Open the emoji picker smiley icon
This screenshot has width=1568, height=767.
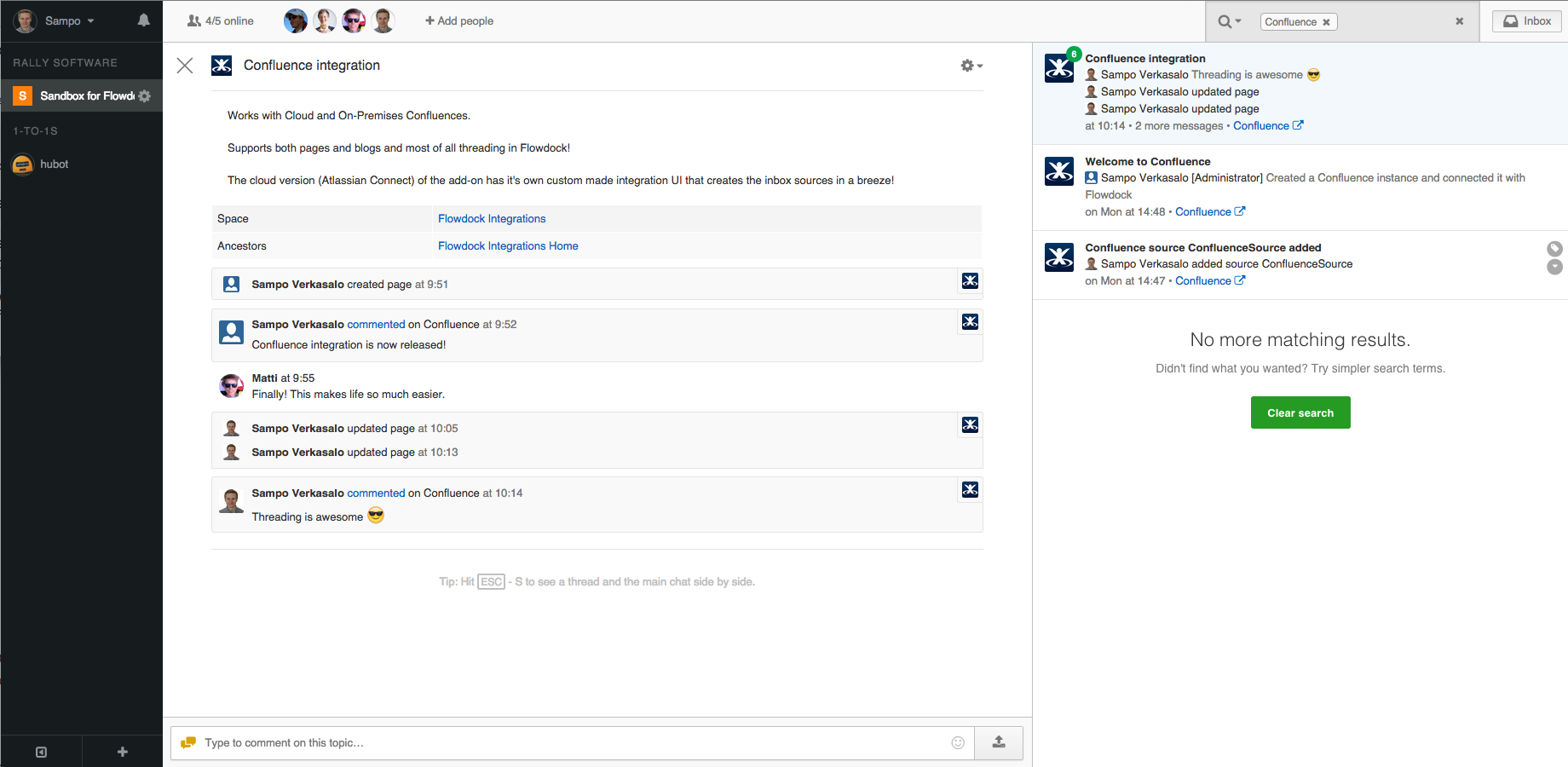click(958, 743)
